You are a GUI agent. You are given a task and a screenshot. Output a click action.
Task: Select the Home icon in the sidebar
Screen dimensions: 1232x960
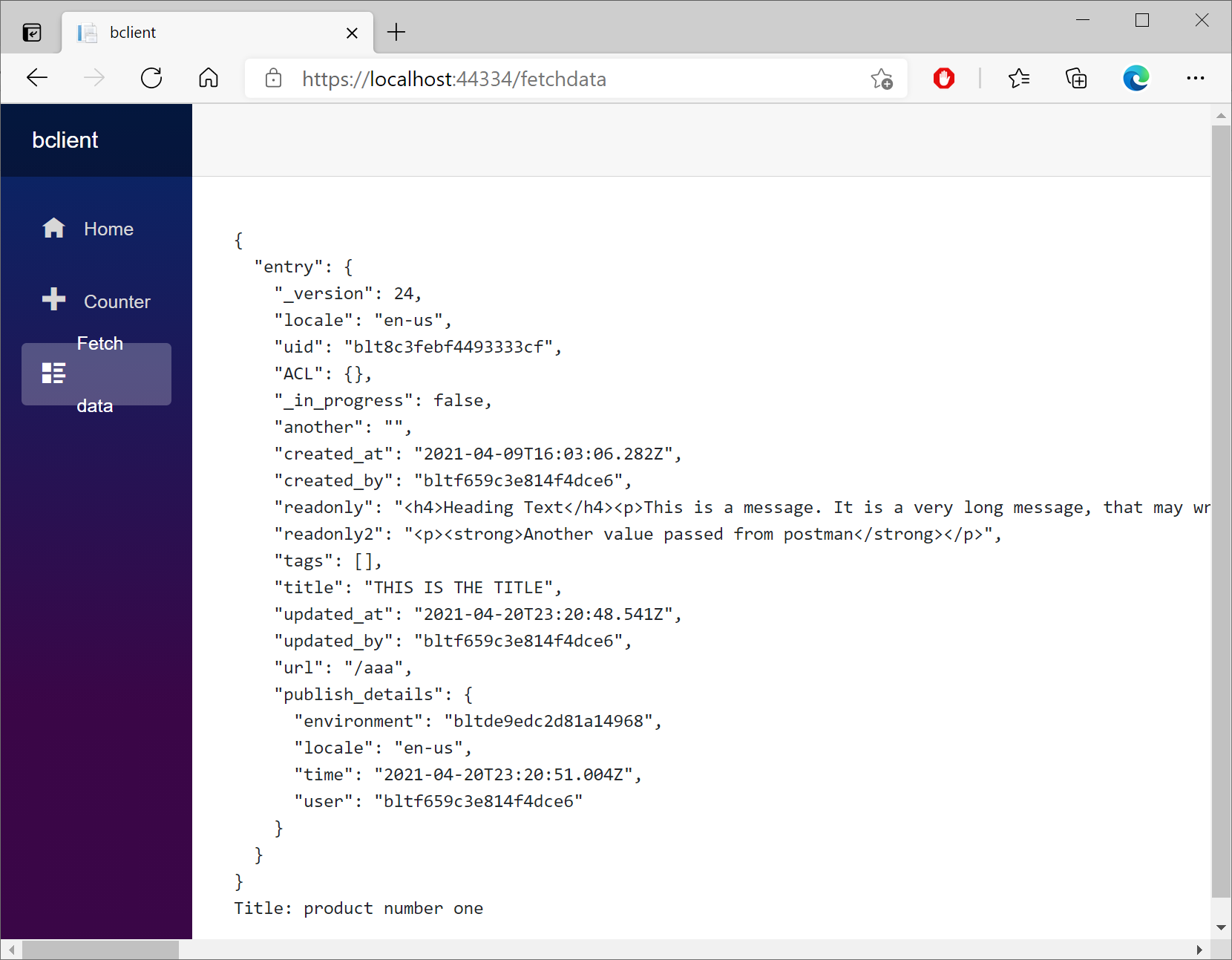[x=54, y=229]
